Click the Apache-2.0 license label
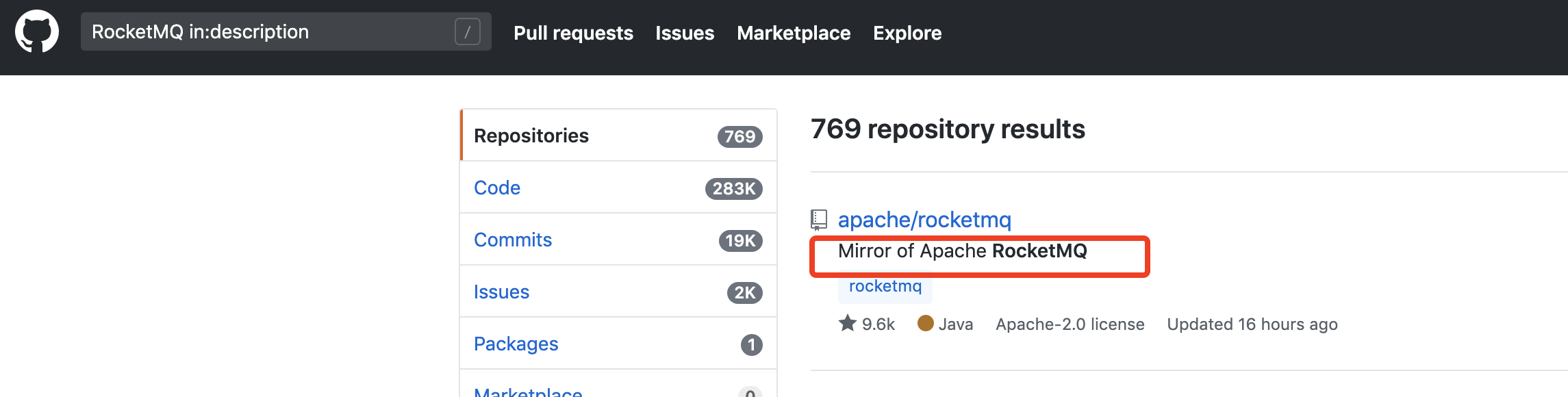This screenshot has width=1568, height=397. 1070,324
